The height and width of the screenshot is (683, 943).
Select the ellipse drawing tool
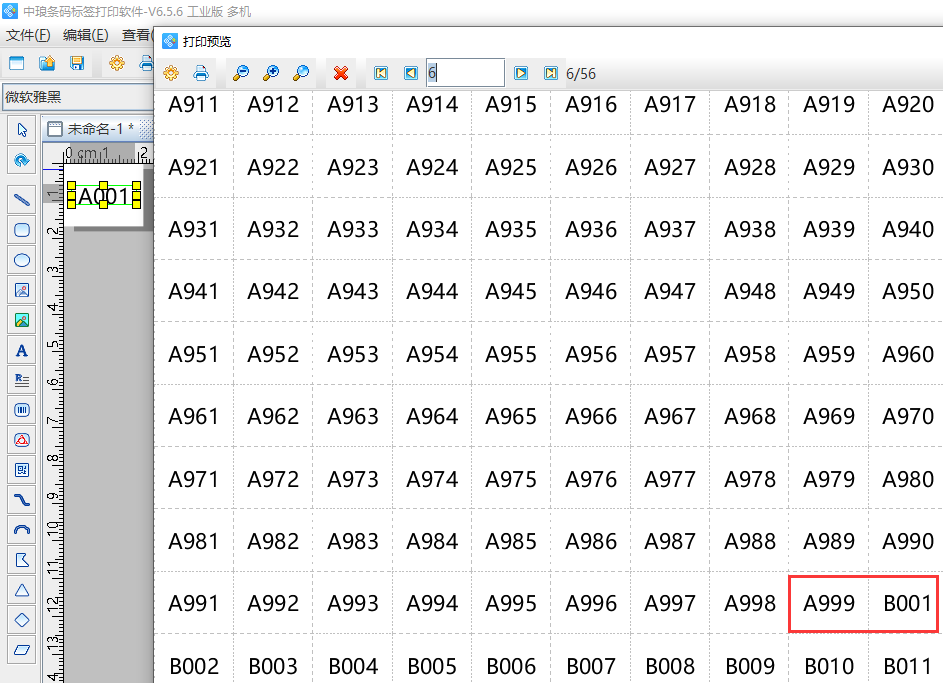click(x=22, y=260)
